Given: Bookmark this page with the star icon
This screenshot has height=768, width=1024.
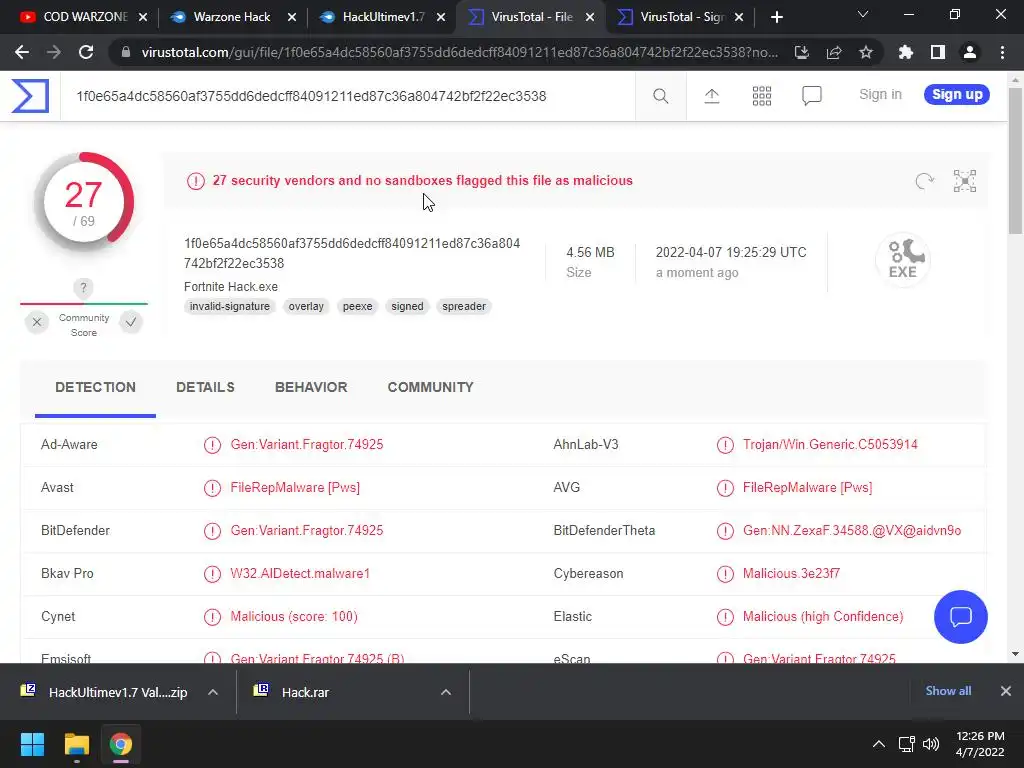Looking at the screenshot, I should 865,52.
